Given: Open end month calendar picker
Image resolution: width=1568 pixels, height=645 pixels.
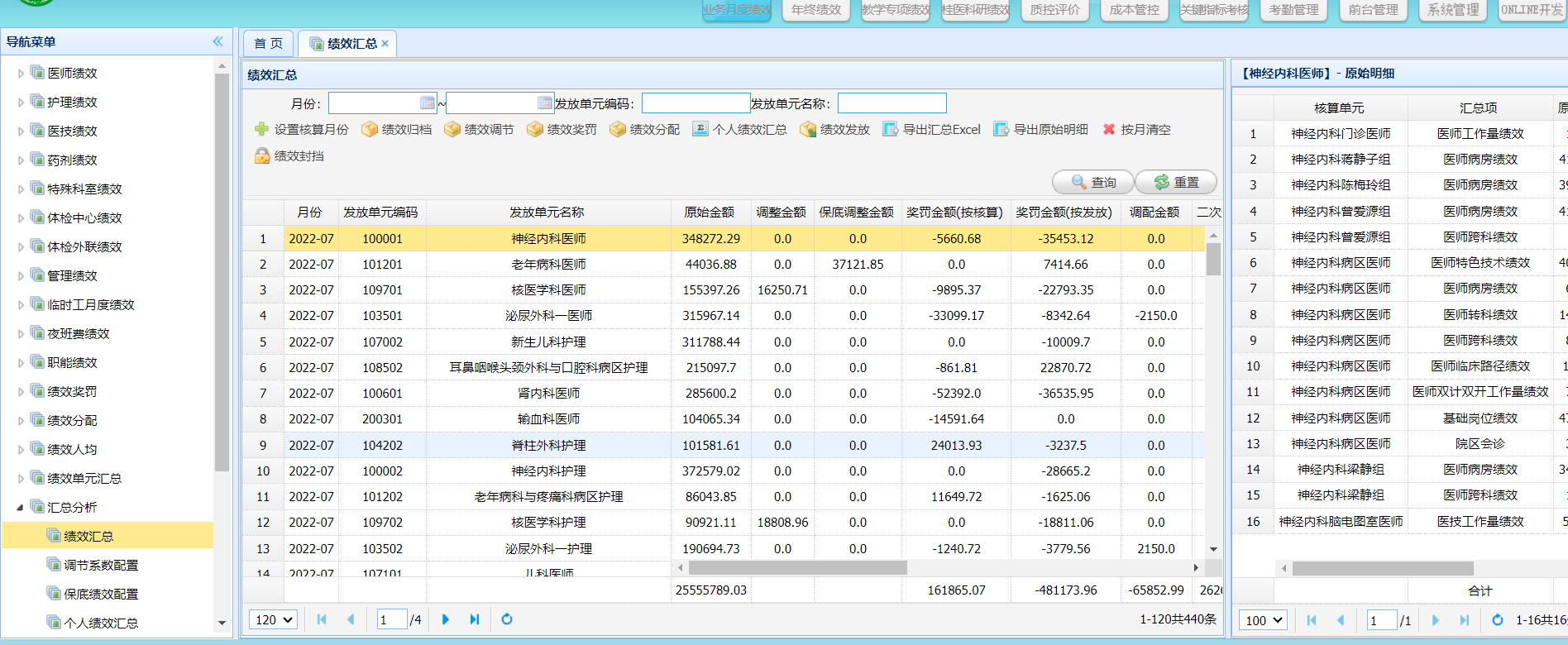Looking at the screenshot, I should click(x=545, y=103).
